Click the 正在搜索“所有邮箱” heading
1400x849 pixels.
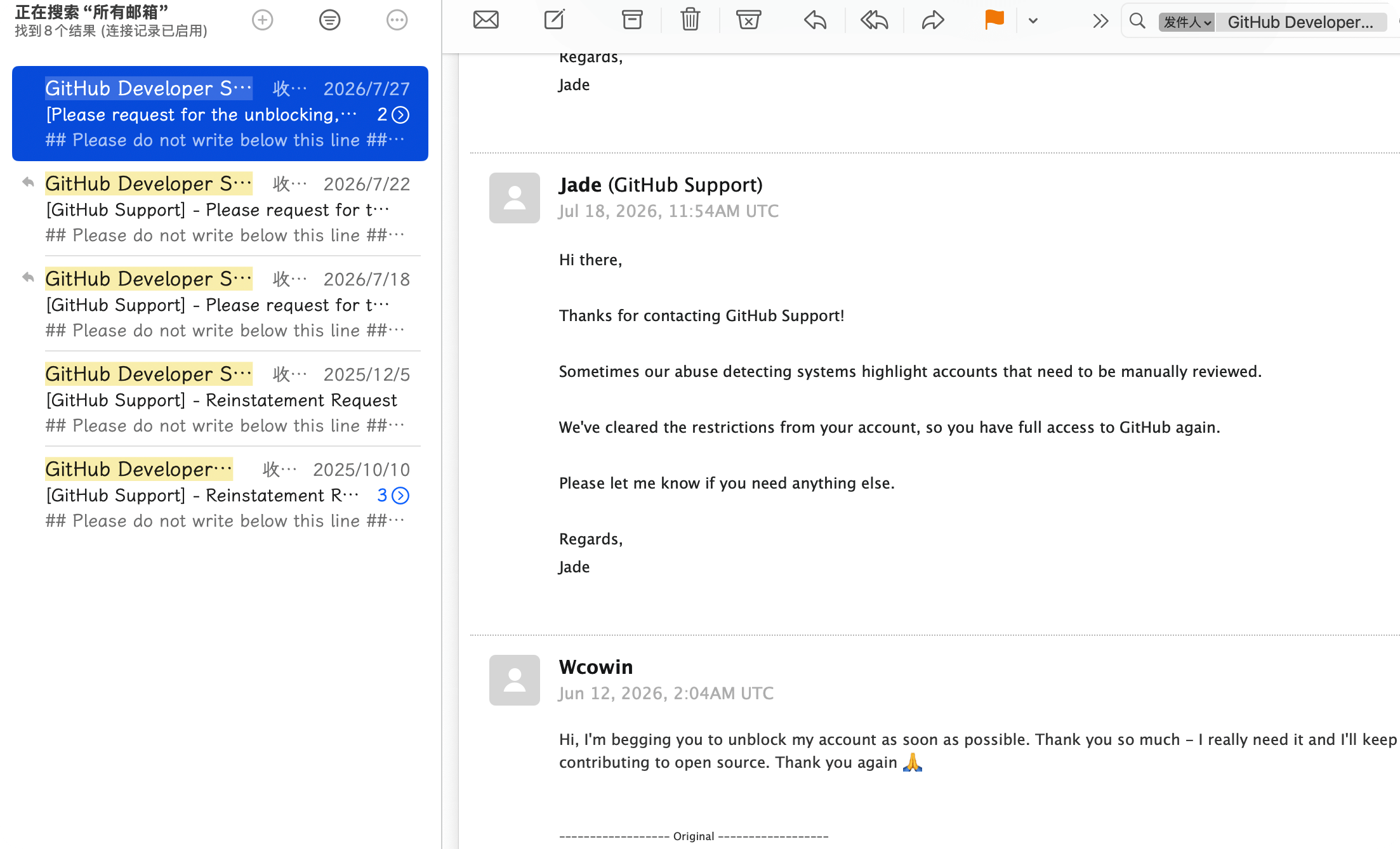coord(91,12)
